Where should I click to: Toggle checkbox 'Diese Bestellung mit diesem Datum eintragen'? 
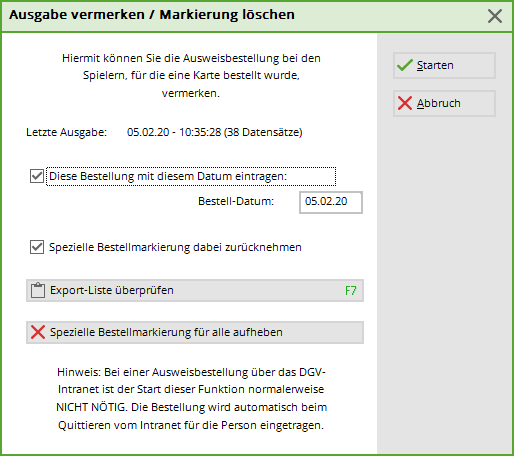point(37,176)
